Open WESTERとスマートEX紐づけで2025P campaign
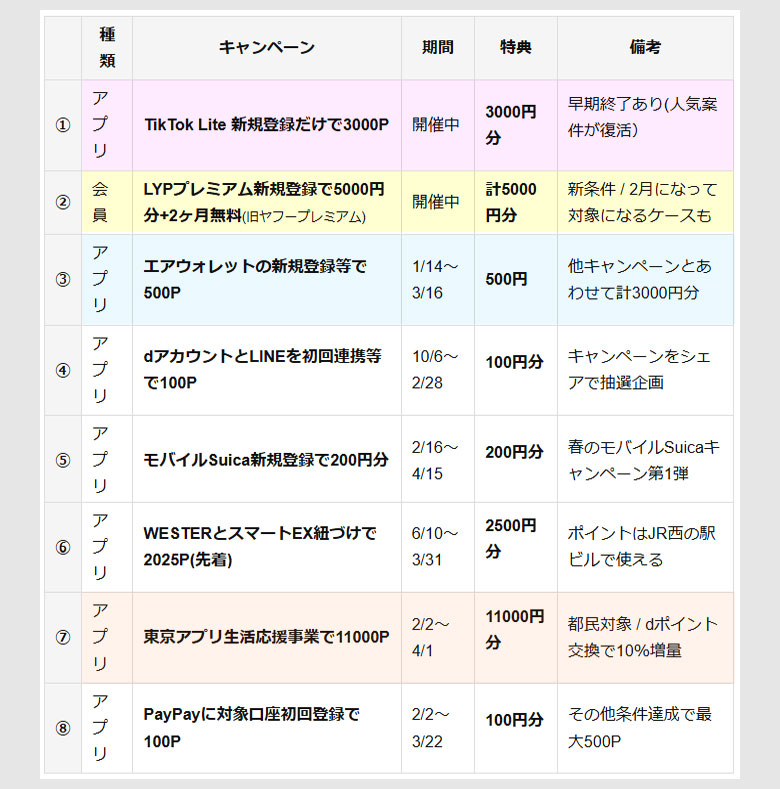 click(x=260, y=546)
